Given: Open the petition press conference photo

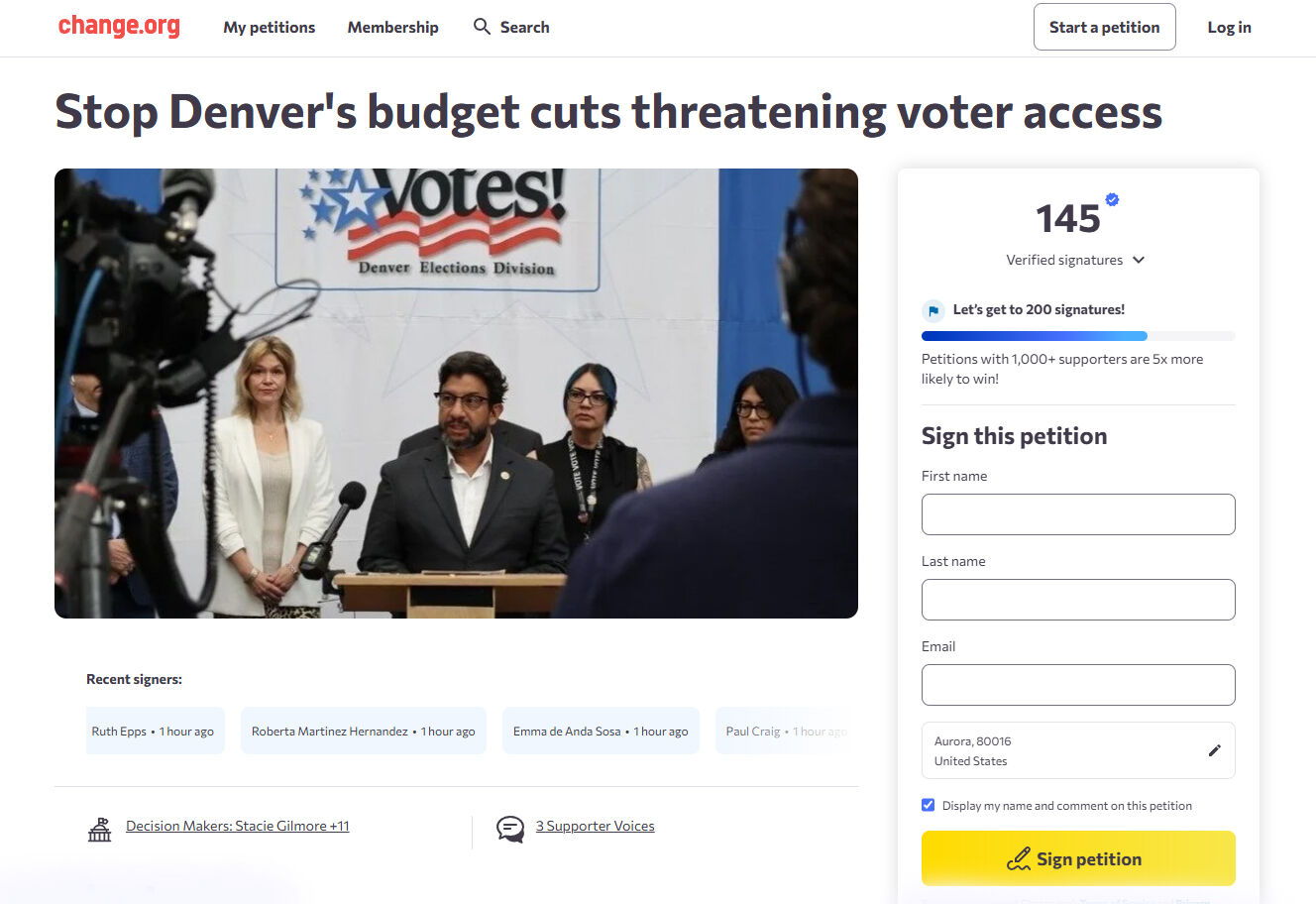Looking at the screenshot, I should tap(456, 394).
